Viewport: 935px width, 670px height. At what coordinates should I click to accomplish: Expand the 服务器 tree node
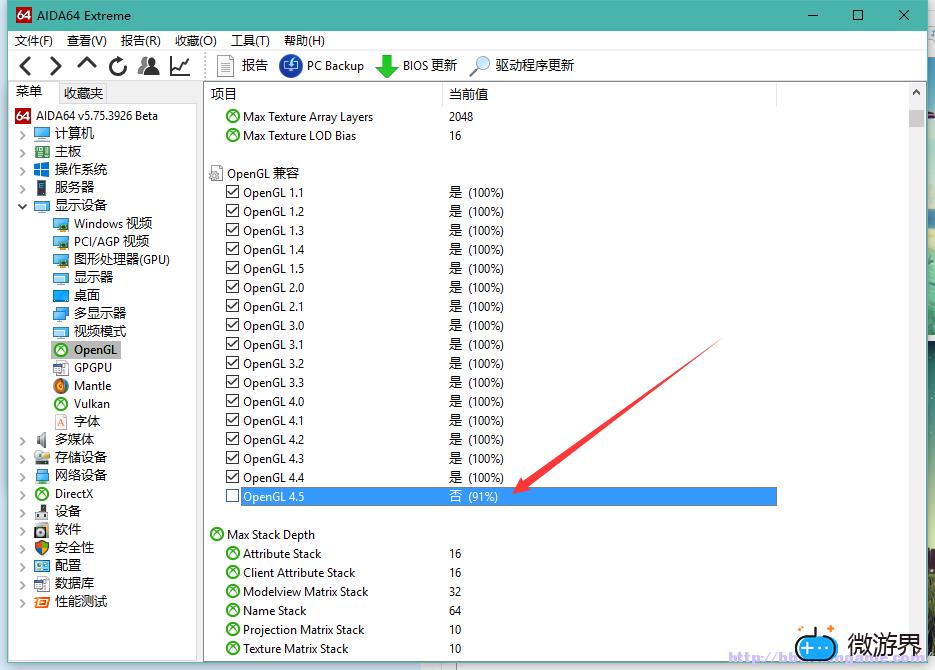(x=23, y=188)
